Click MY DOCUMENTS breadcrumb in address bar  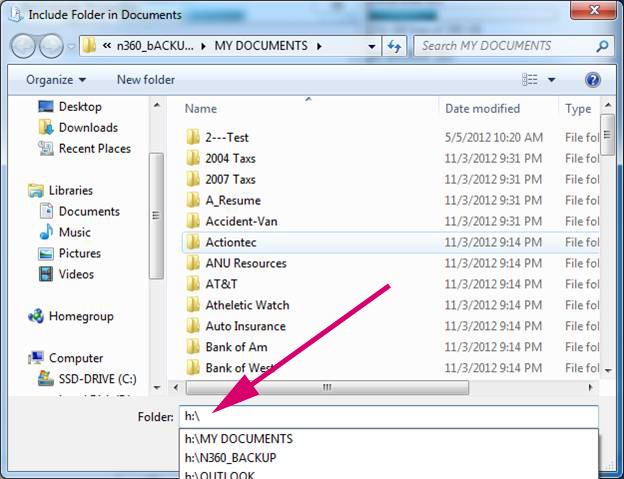click(x=264, y=46)
